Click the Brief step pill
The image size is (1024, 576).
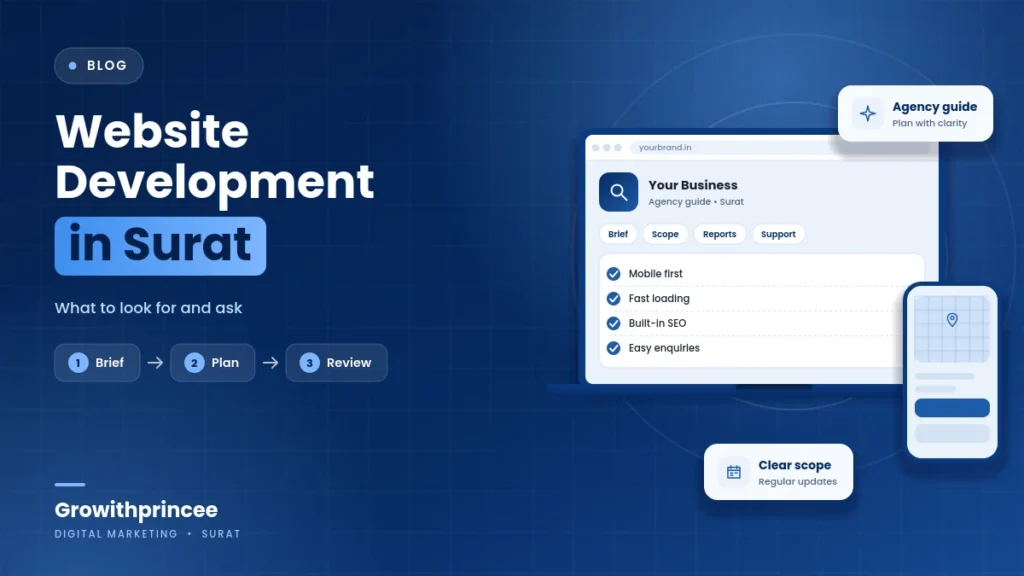97,362
